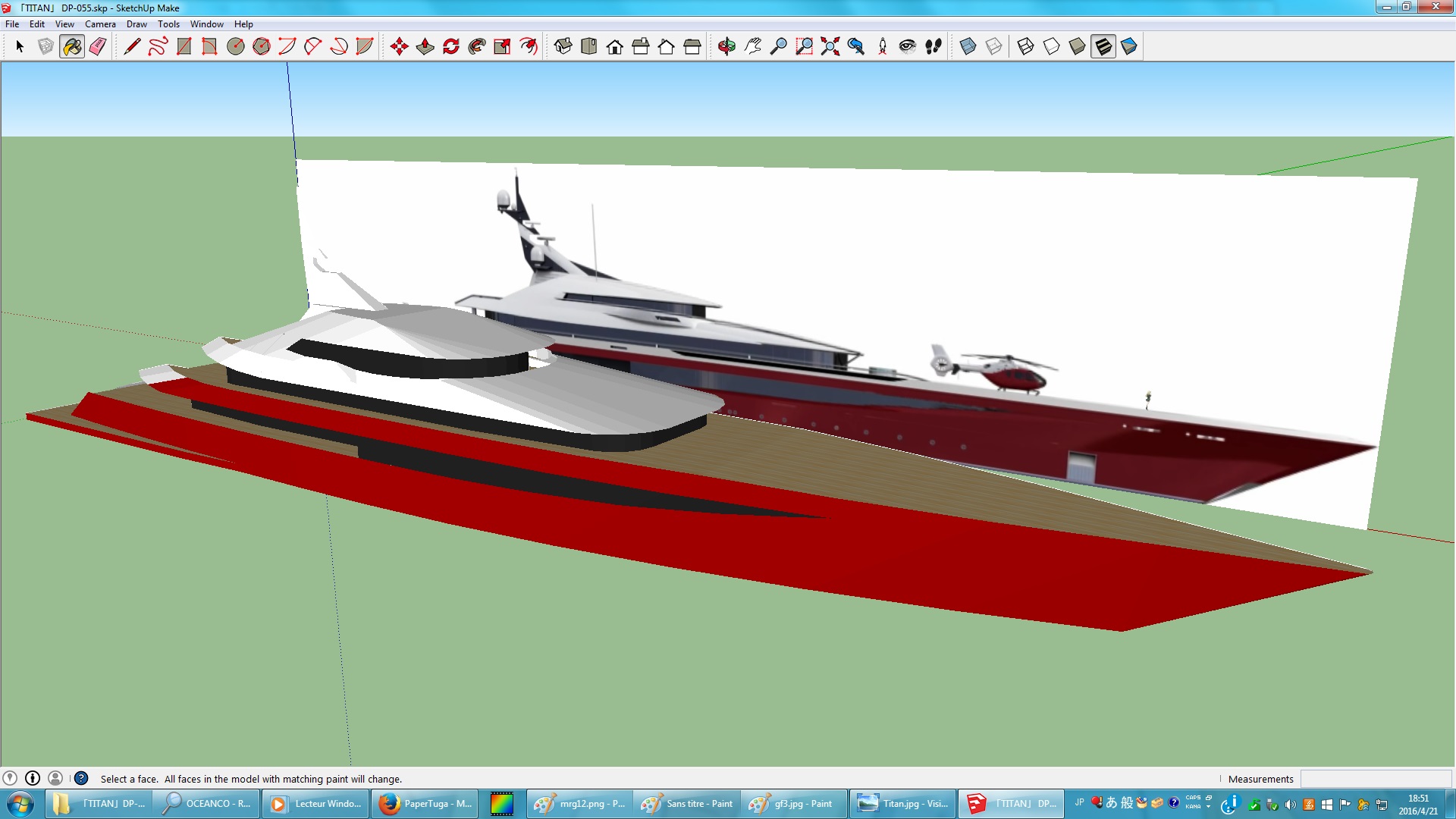
Task: Open the Draw menu
Action: pyautogui.click(x=136, y=24)
